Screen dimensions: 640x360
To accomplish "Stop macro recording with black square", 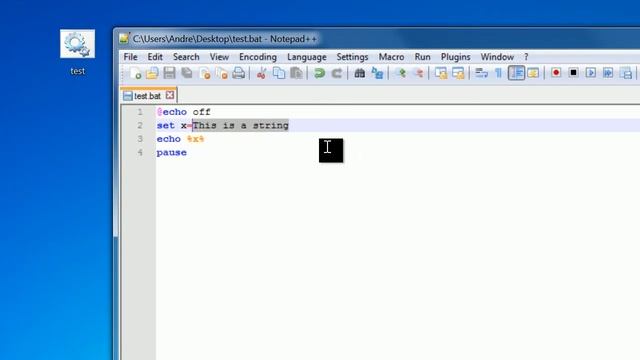I will [573, 73].
